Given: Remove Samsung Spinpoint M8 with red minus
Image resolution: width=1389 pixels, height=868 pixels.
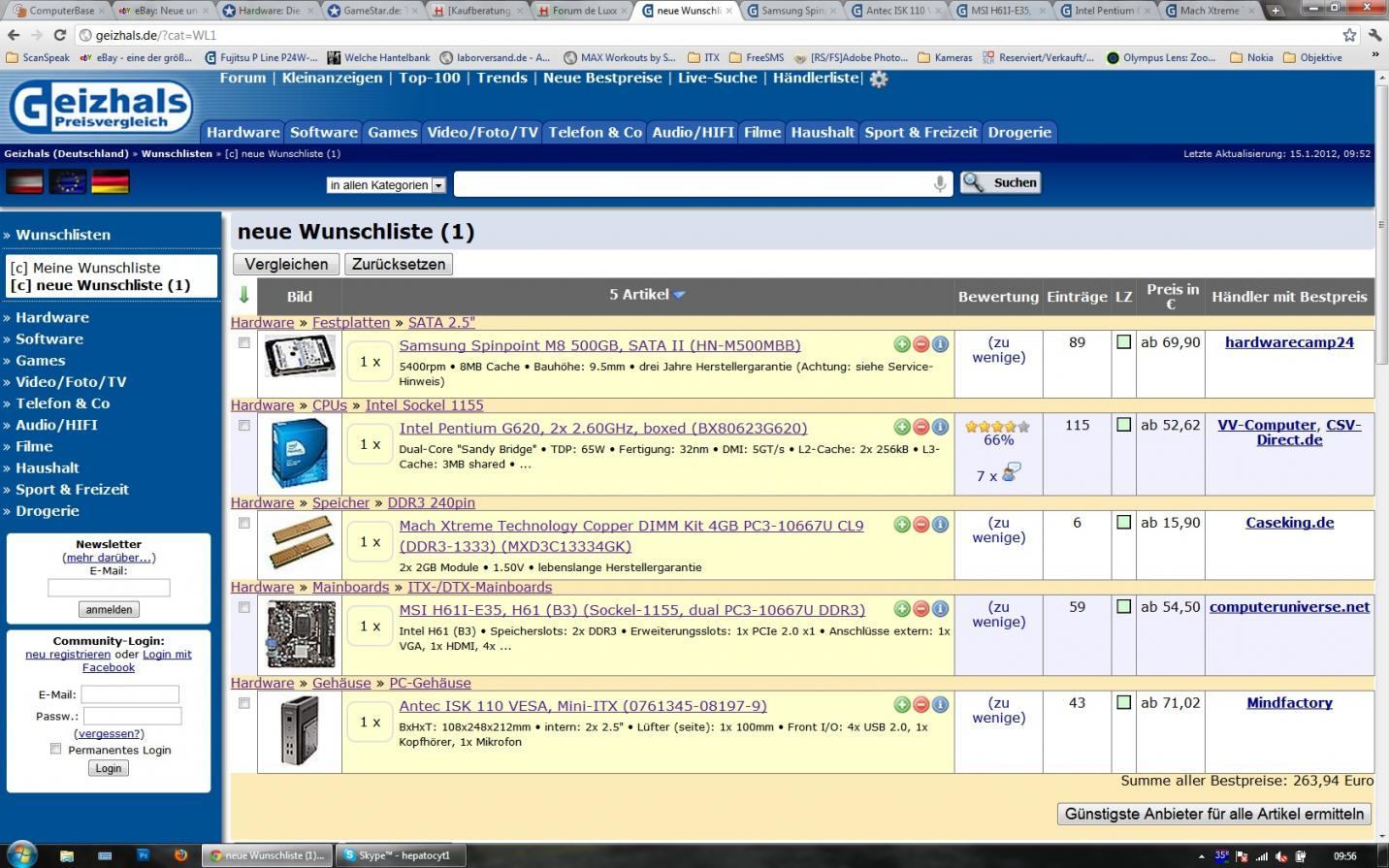Looking at the screenshot, I should click(x=921, y=344).
